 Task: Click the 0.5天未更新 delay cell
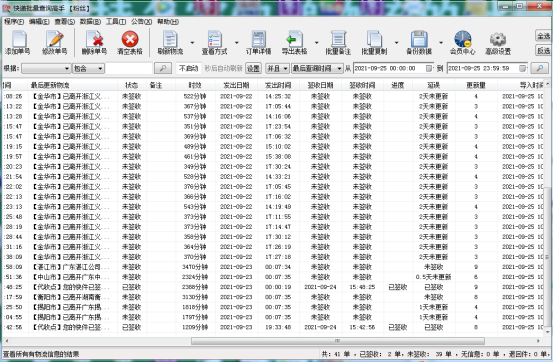[x=433, y=277]
